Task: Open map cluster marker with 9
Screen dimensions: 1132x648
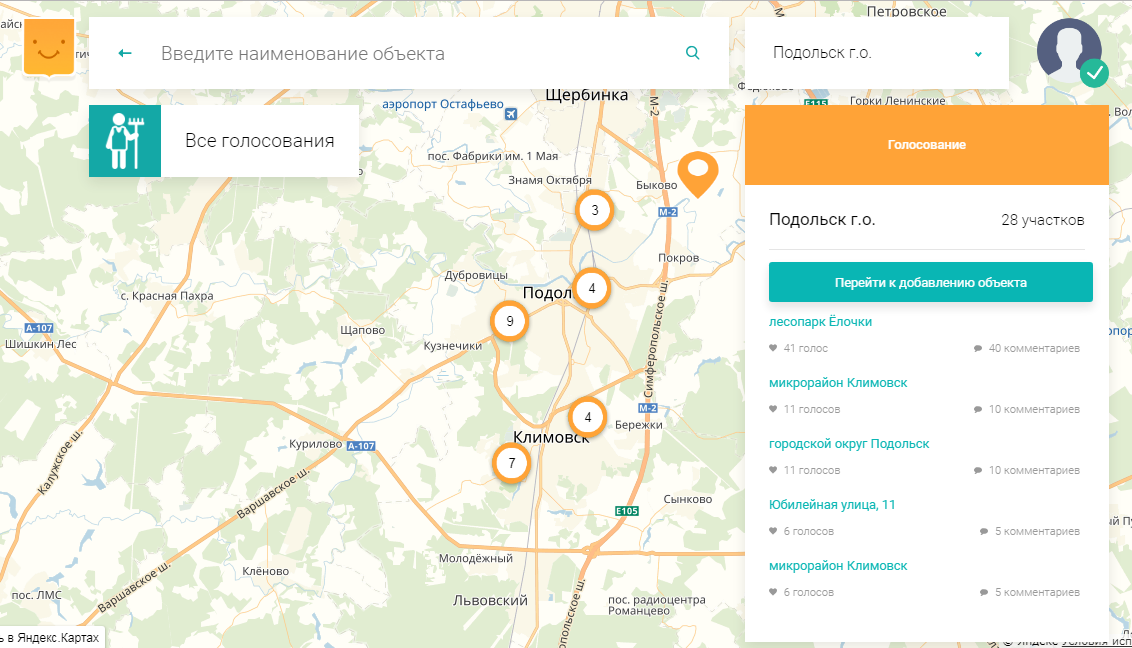Action: coord(510,322)
